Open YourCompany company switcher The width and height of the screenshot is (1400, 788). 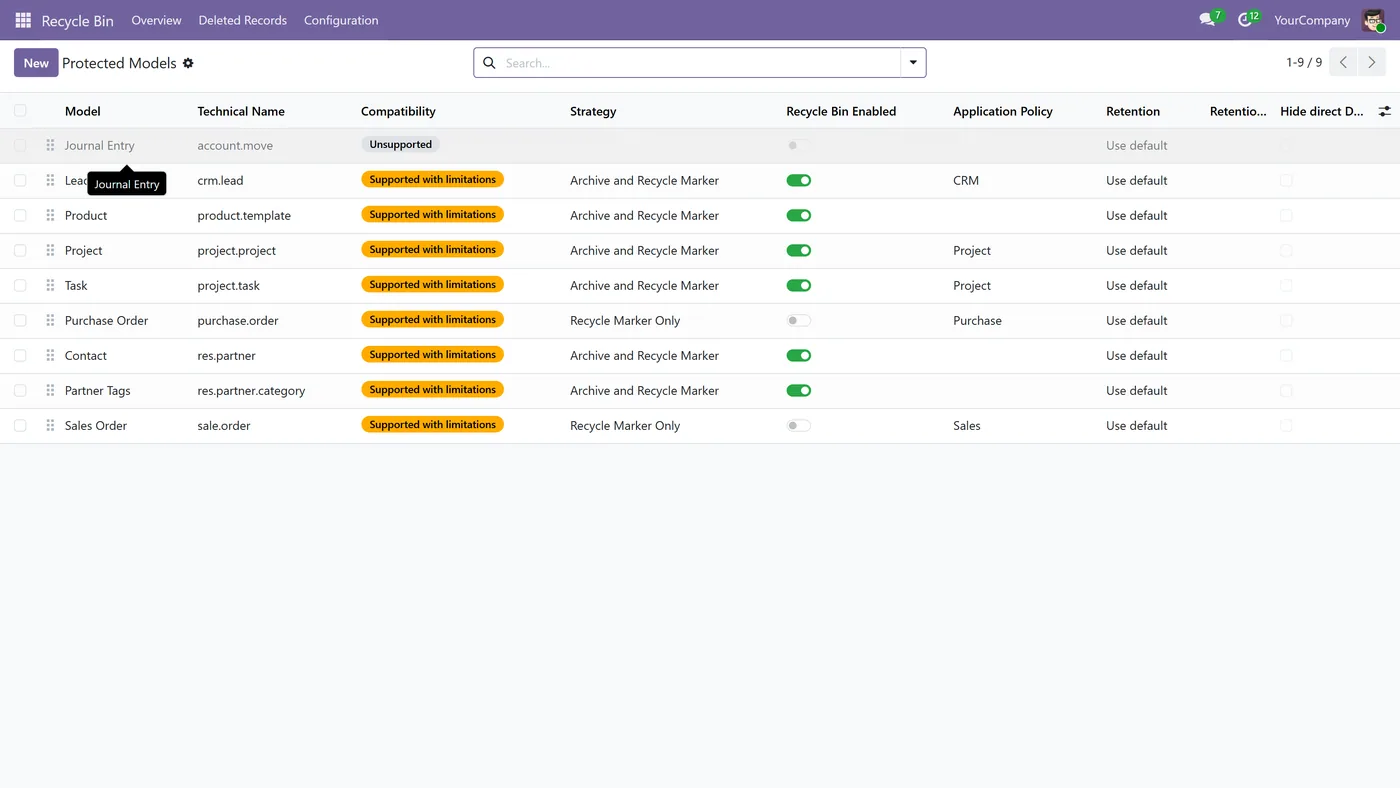1312,20
